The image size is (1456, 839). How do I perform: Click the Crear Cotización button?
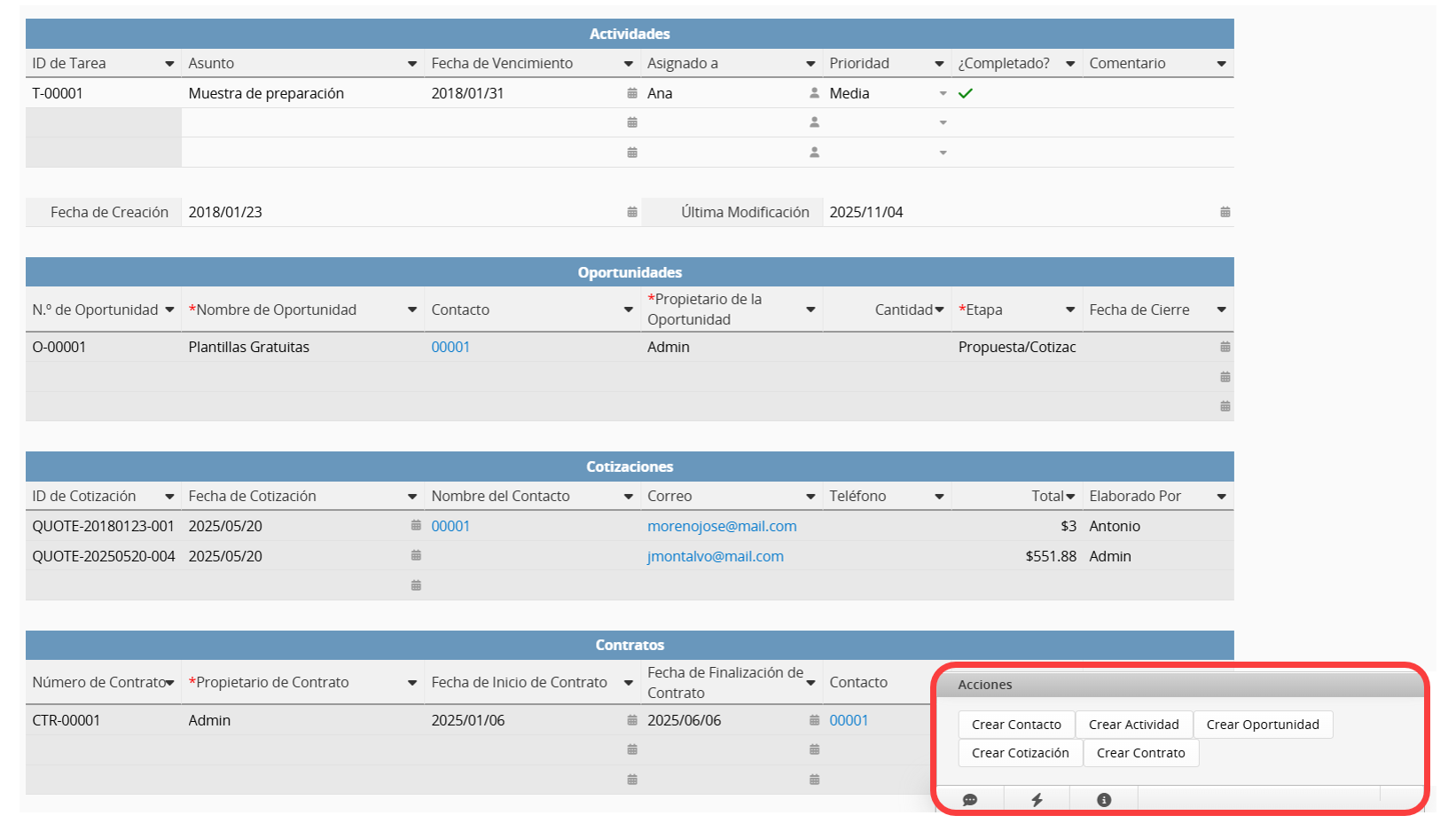[1020, 753]
